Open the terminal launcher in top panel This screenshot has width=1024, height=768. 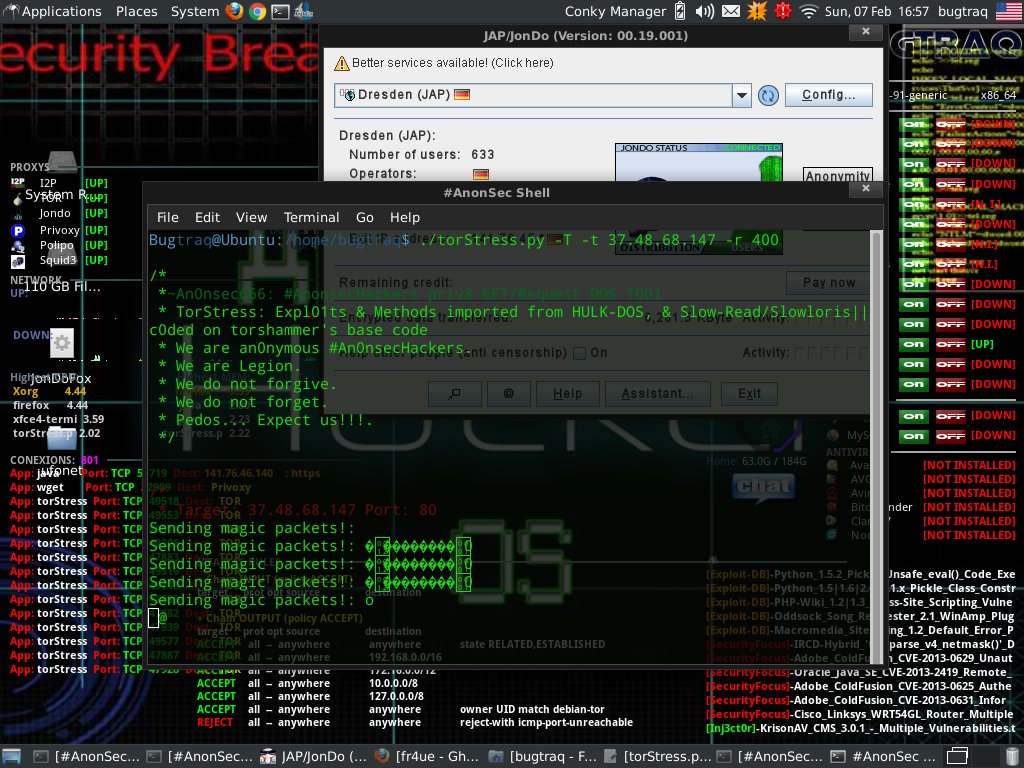click(280, 11)
